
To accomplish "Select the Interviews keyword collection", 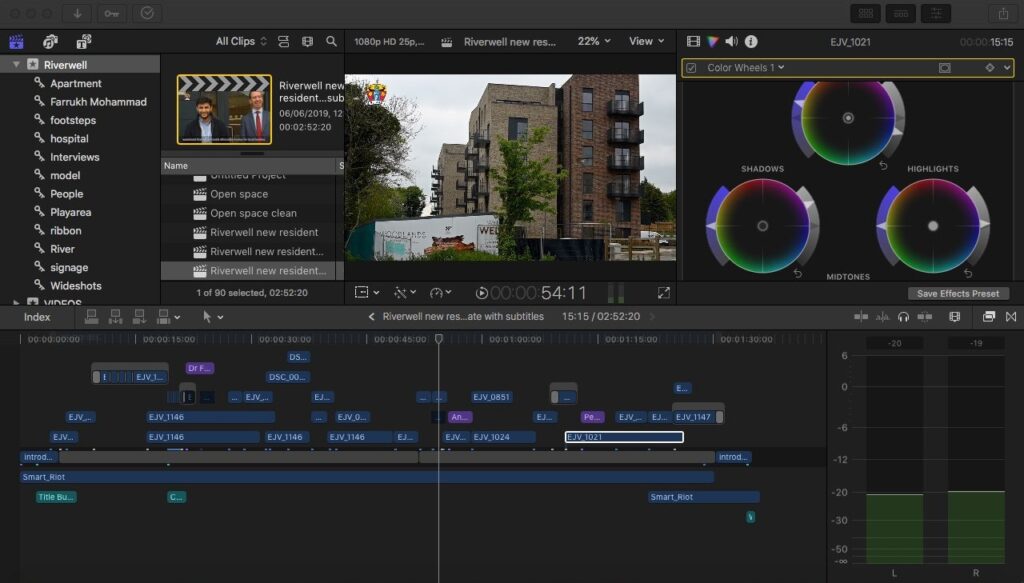I will point(74,157).
